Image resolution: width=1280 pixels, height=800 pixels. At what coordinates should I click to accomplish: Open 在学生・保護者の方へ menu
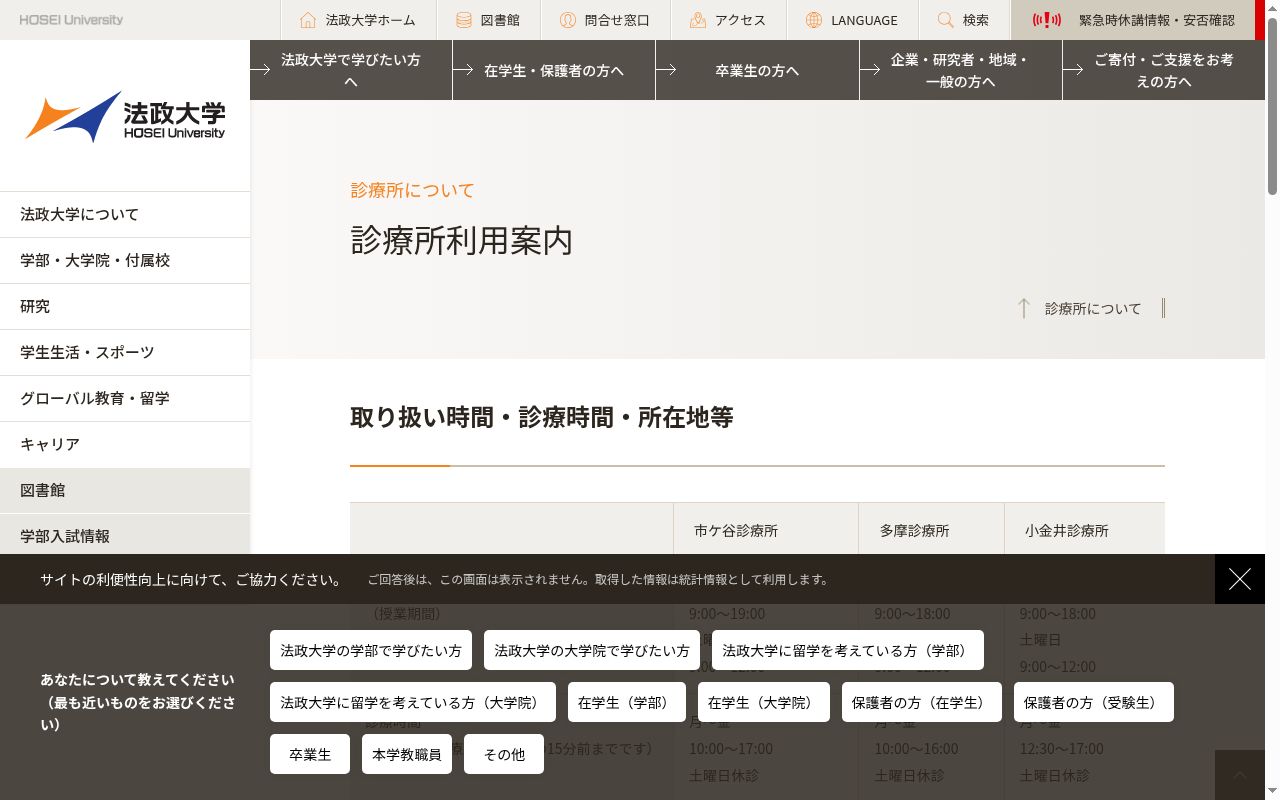tap(554, 70)
